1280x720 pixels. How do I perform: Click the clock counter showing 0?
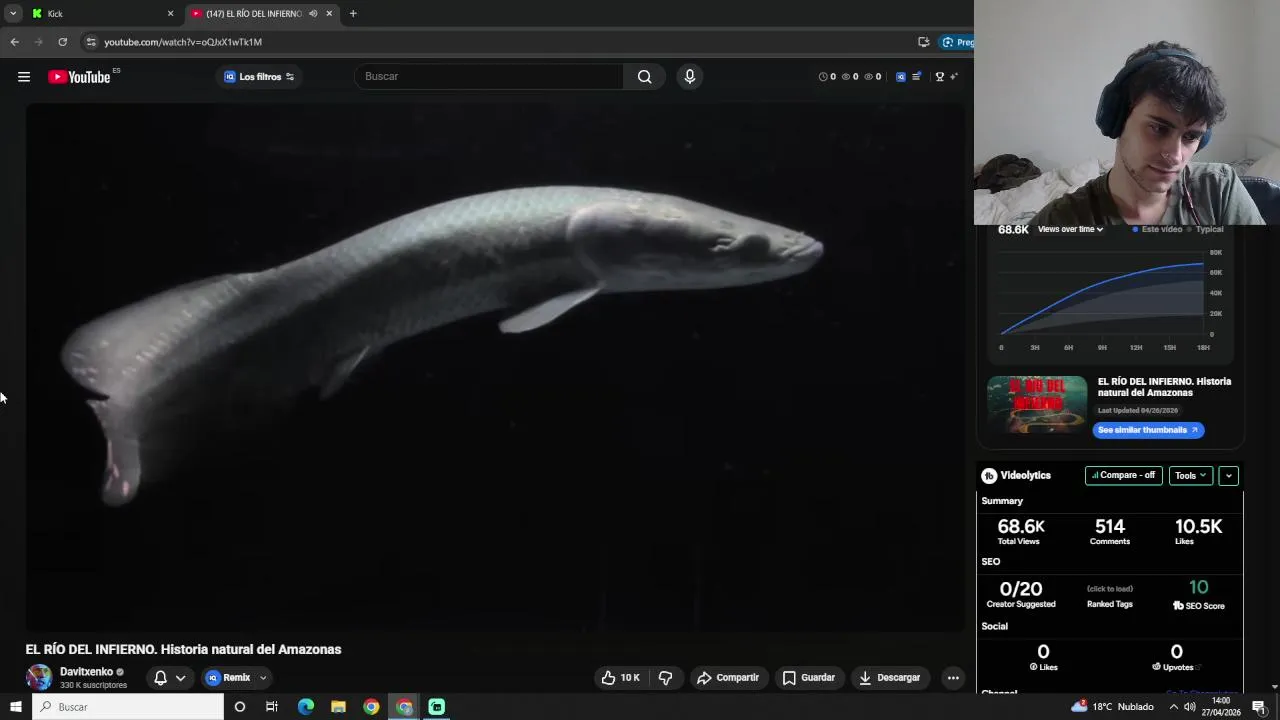coord(827,77)
